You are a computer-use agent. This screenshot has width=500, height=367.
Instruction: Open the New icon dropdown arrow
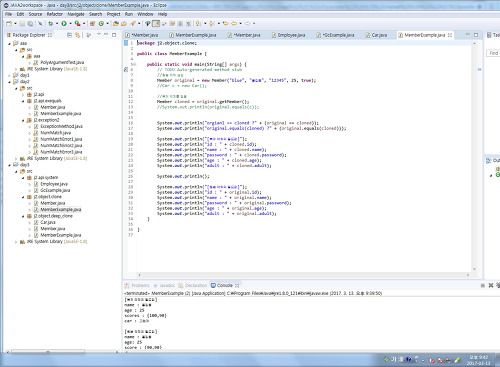(x=15, y=23)
